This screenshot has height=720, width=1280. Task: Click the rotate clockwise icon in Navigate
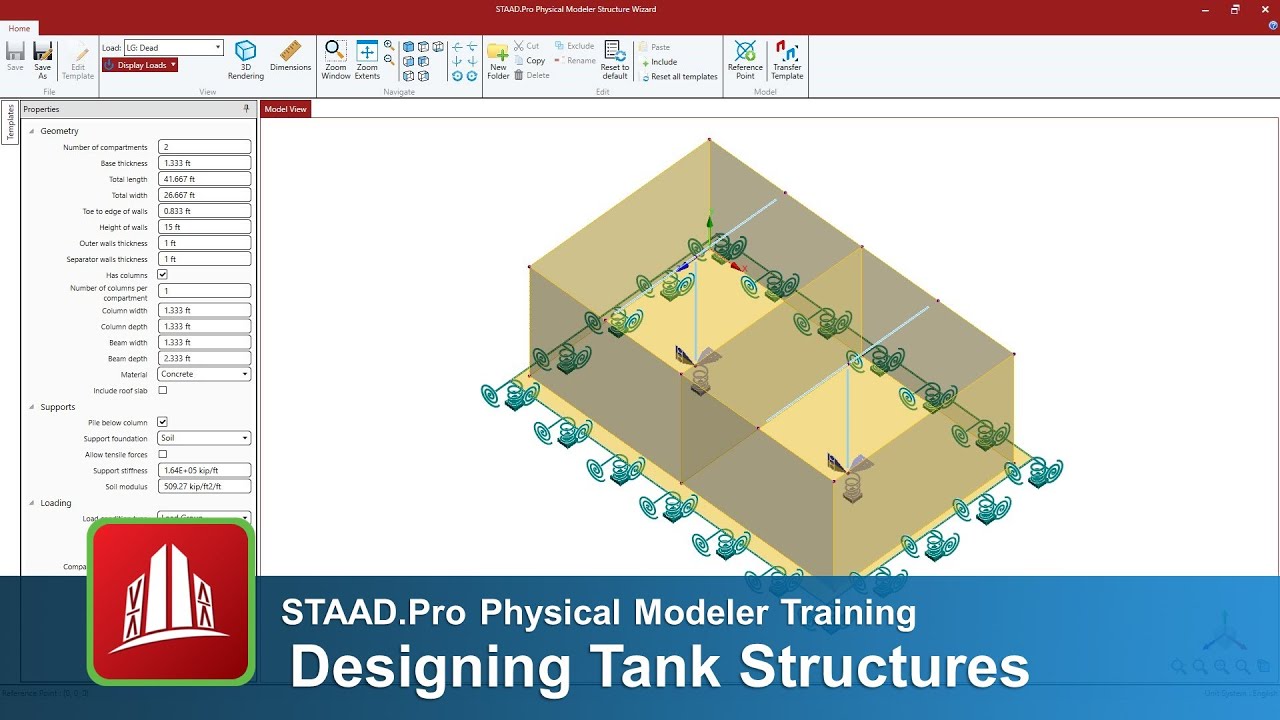click(x=472, y=76)
